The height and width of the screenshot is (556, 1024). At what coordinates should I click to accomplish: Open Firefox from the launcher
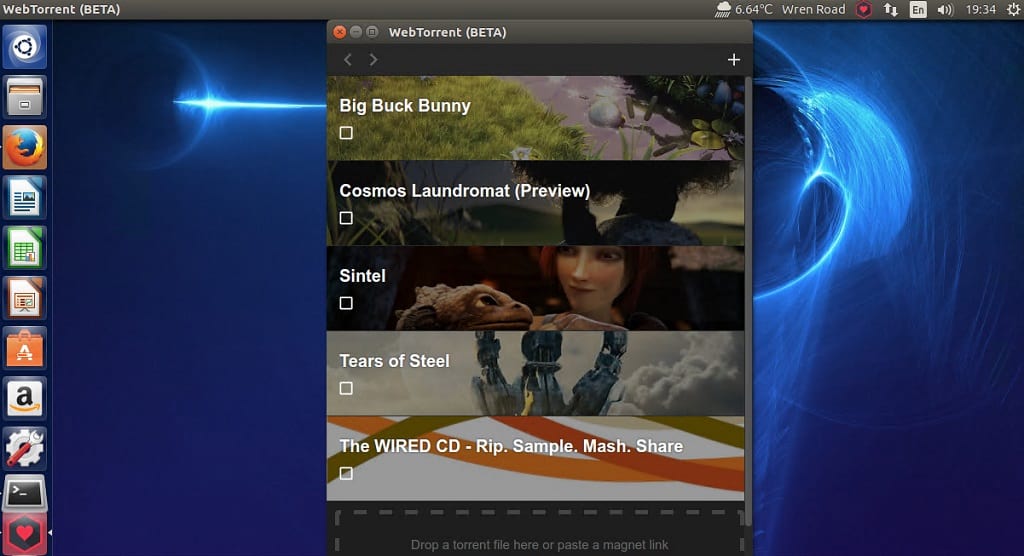pyautogui.click(x=24, y=148)
